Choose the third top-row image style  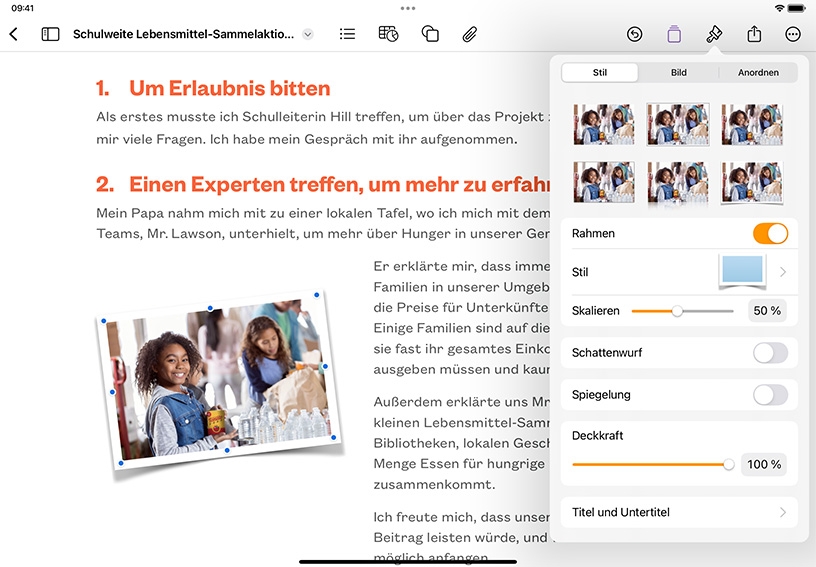tap(752, 125)
